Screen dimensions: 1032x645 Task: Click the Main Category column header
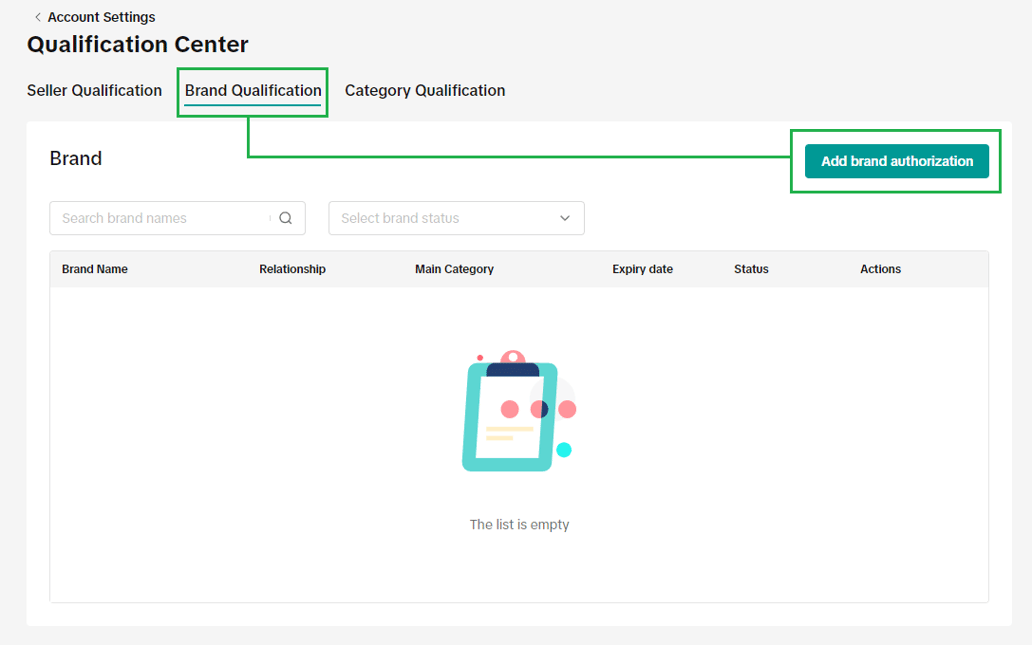click(x=454, y=268)
